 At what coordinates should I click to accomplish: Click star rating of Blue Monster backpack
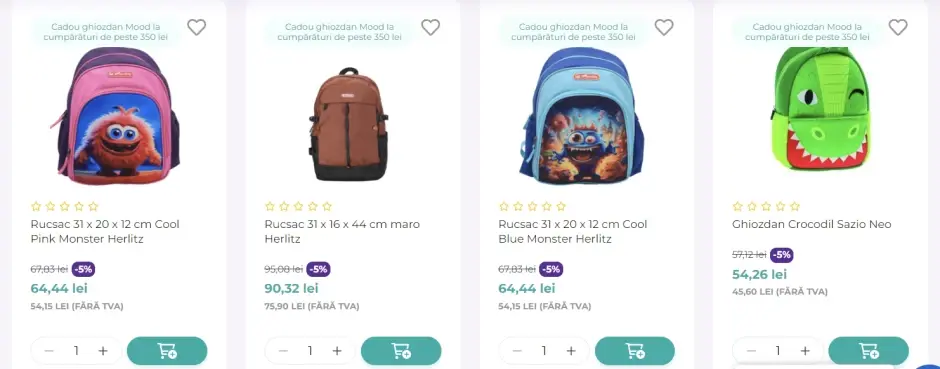532,207
